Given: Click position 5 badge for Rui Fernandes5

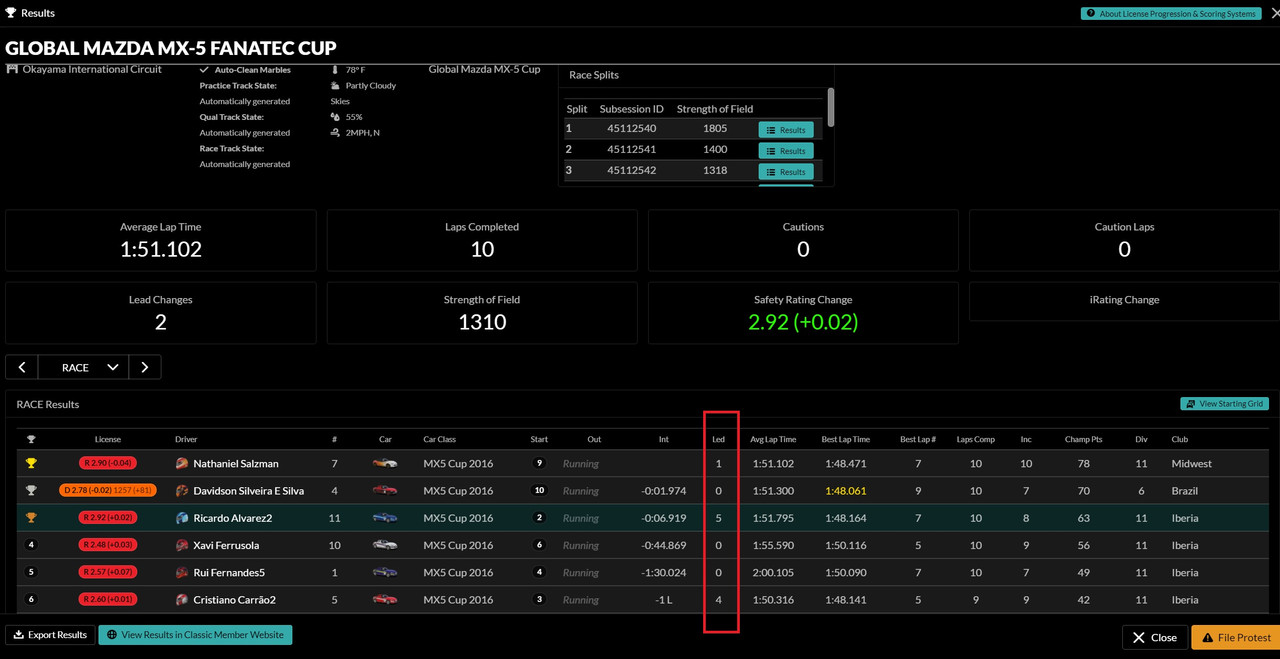Looking at the screenshot, I should 31,573.
